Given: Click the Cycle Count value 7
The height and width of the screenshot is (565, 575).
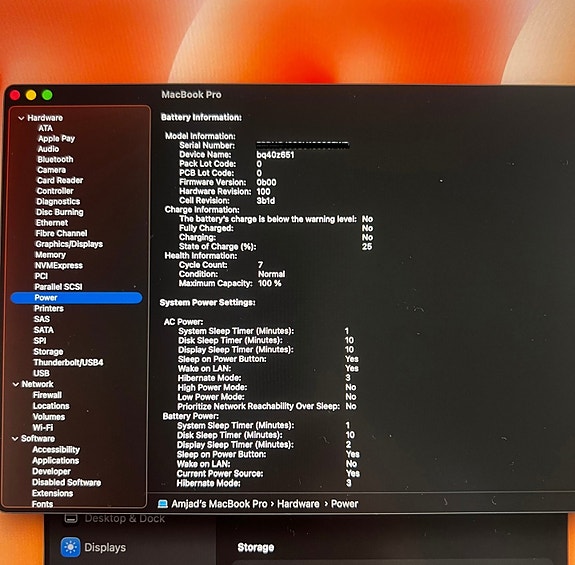Looking at the screenshot, I should 260,265.
